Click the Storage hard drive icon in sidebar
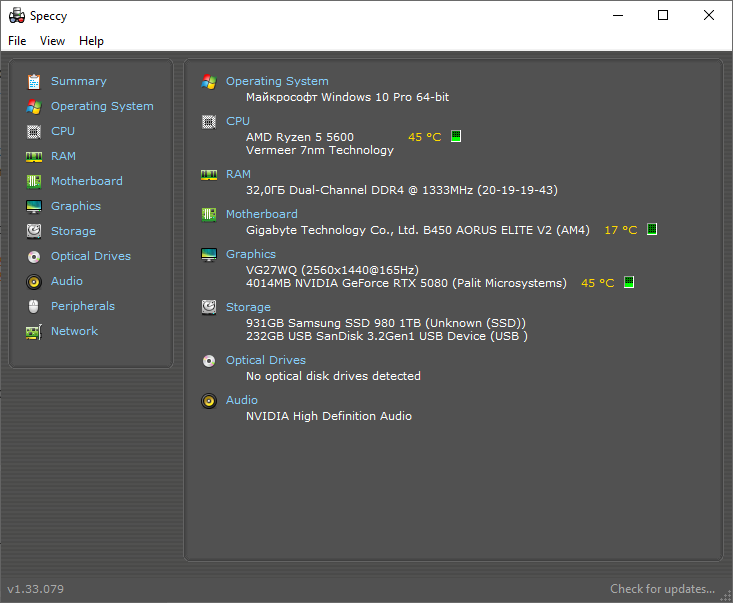 tap(34, 231)
